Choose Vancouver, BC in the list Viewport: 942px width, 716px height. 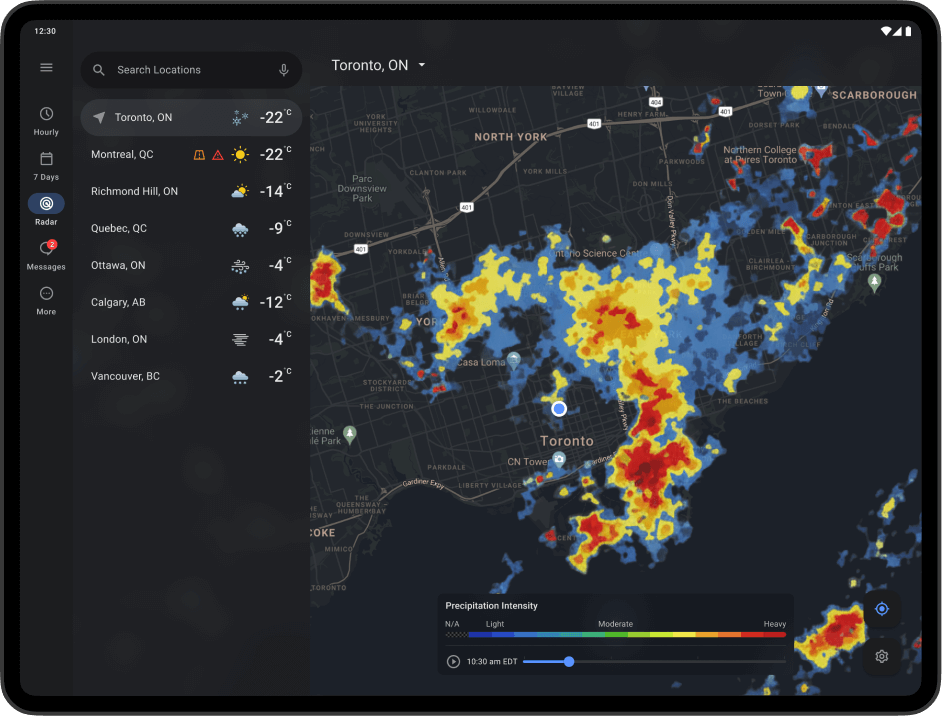(125, 377)
